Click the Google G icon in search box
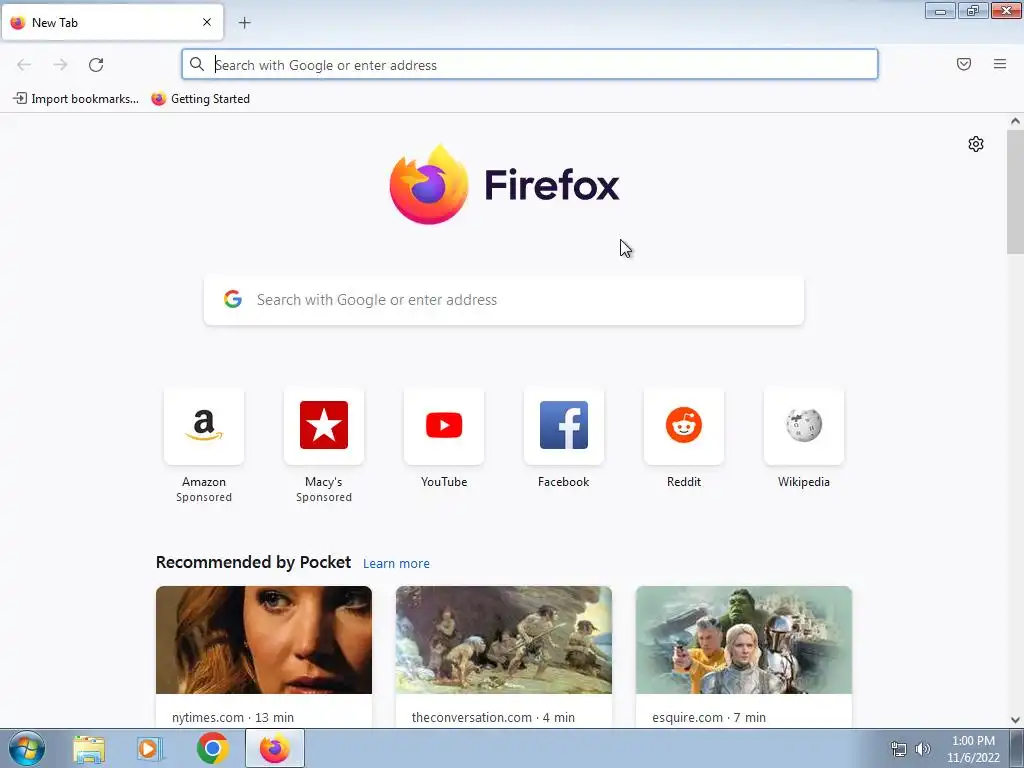 [x=233, y=299]
